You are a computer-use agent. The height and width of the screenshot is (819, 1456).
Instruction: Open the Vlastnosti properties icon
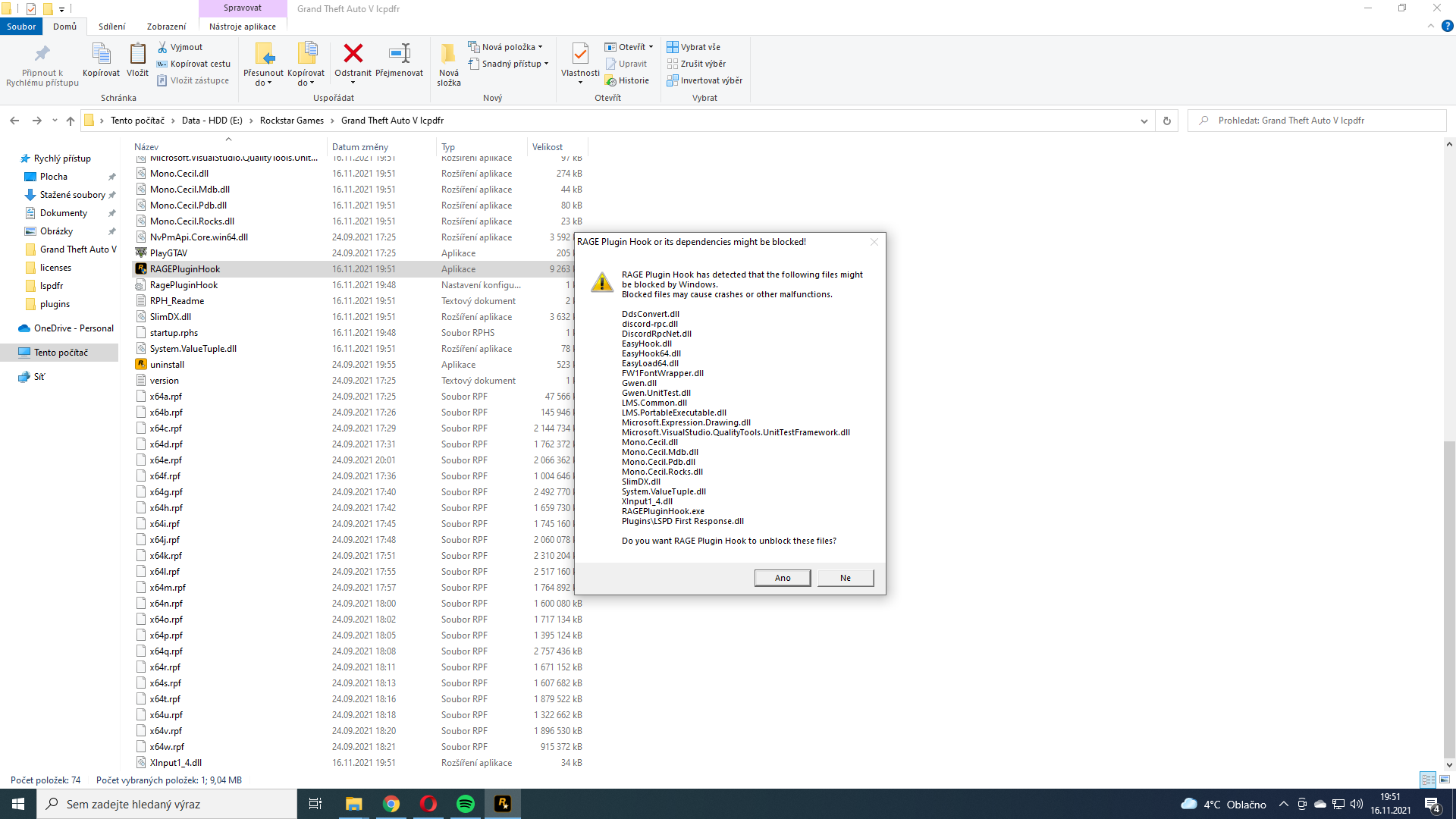click(580, 55)
